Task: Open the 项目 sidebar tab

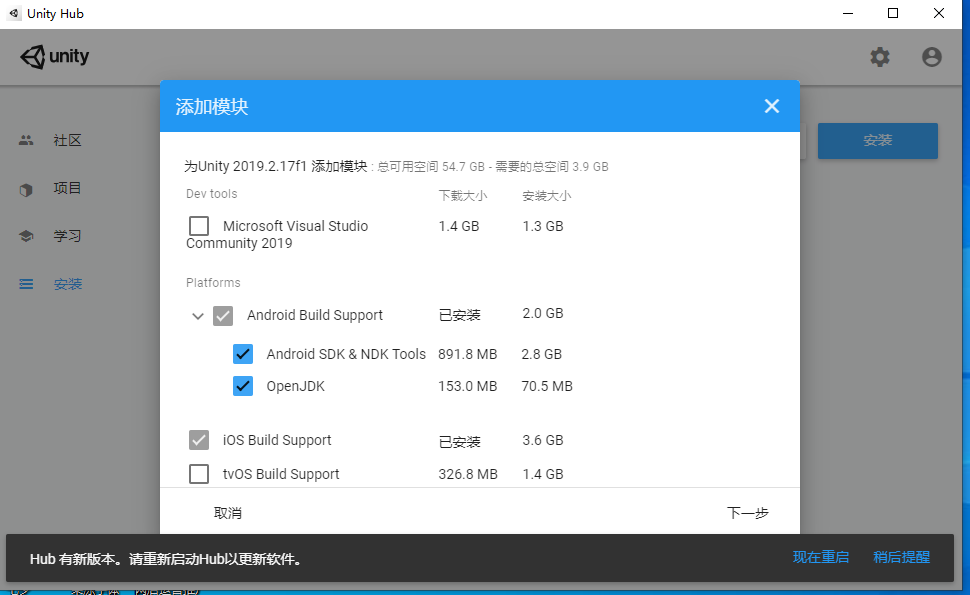Action: (x=67, y=188)
